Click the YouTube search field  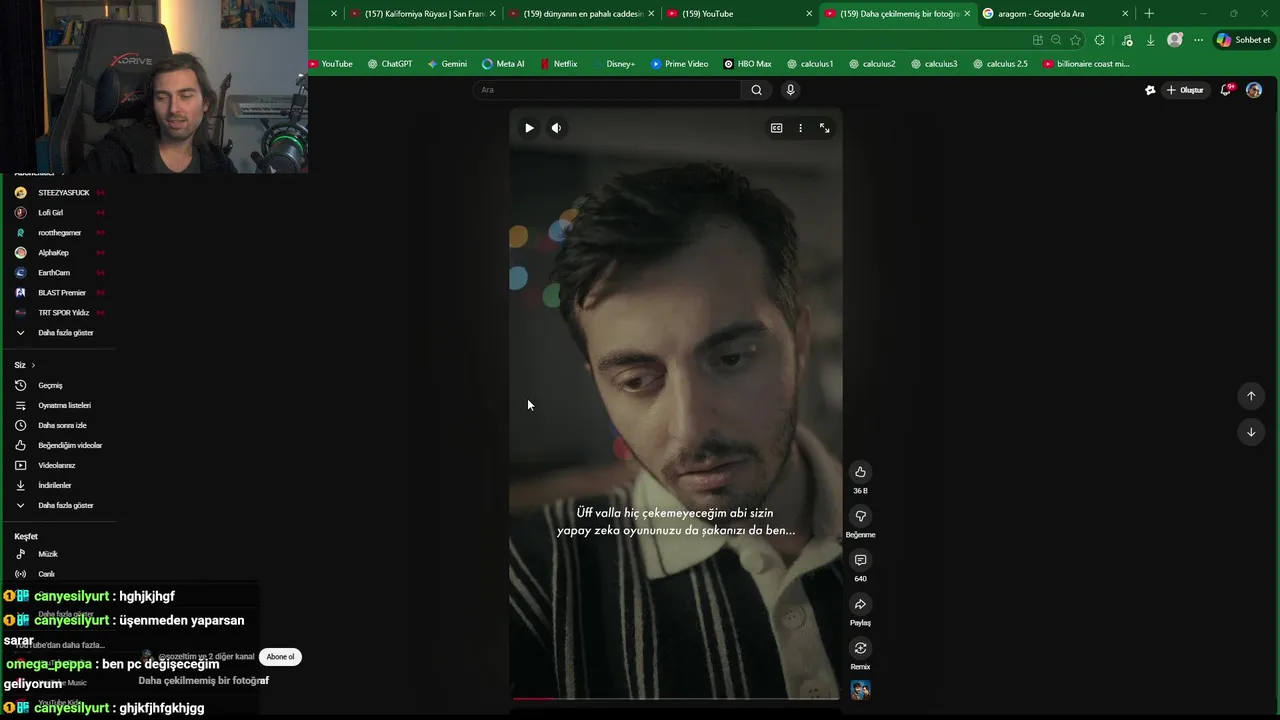click(607, 90)
